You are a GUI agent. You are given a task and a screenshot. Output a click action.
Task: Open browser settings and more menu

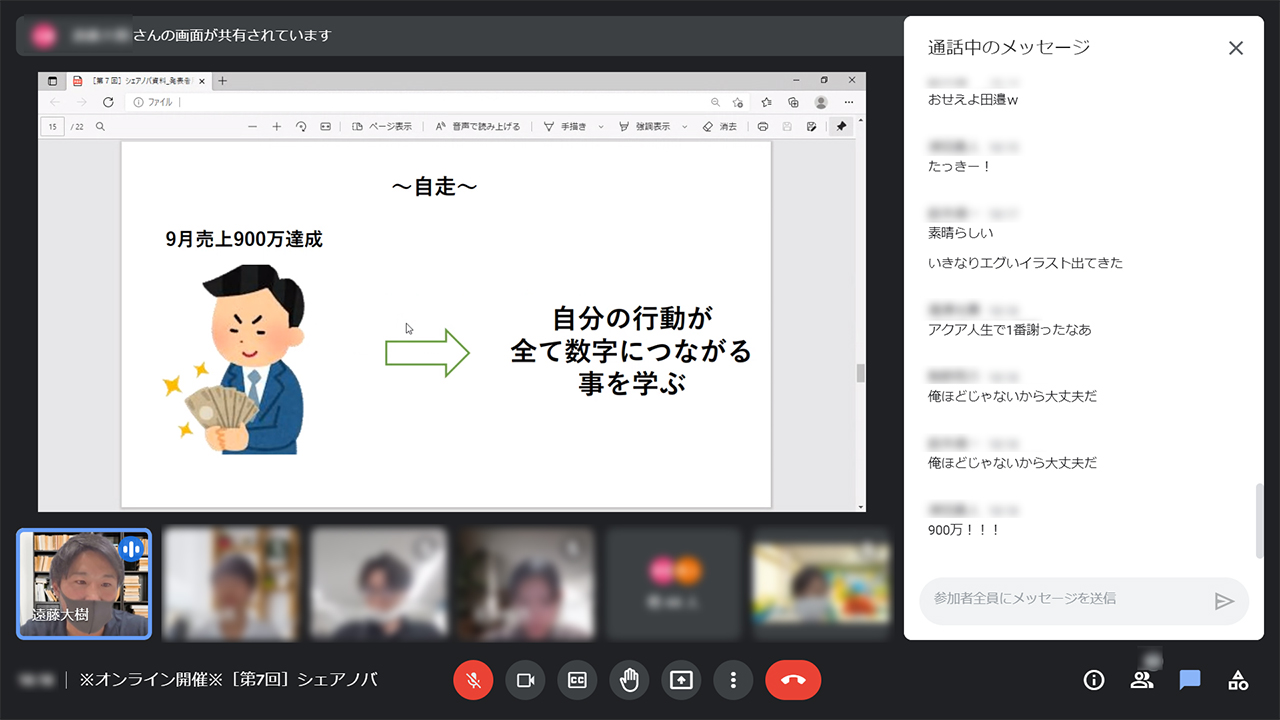849,102
